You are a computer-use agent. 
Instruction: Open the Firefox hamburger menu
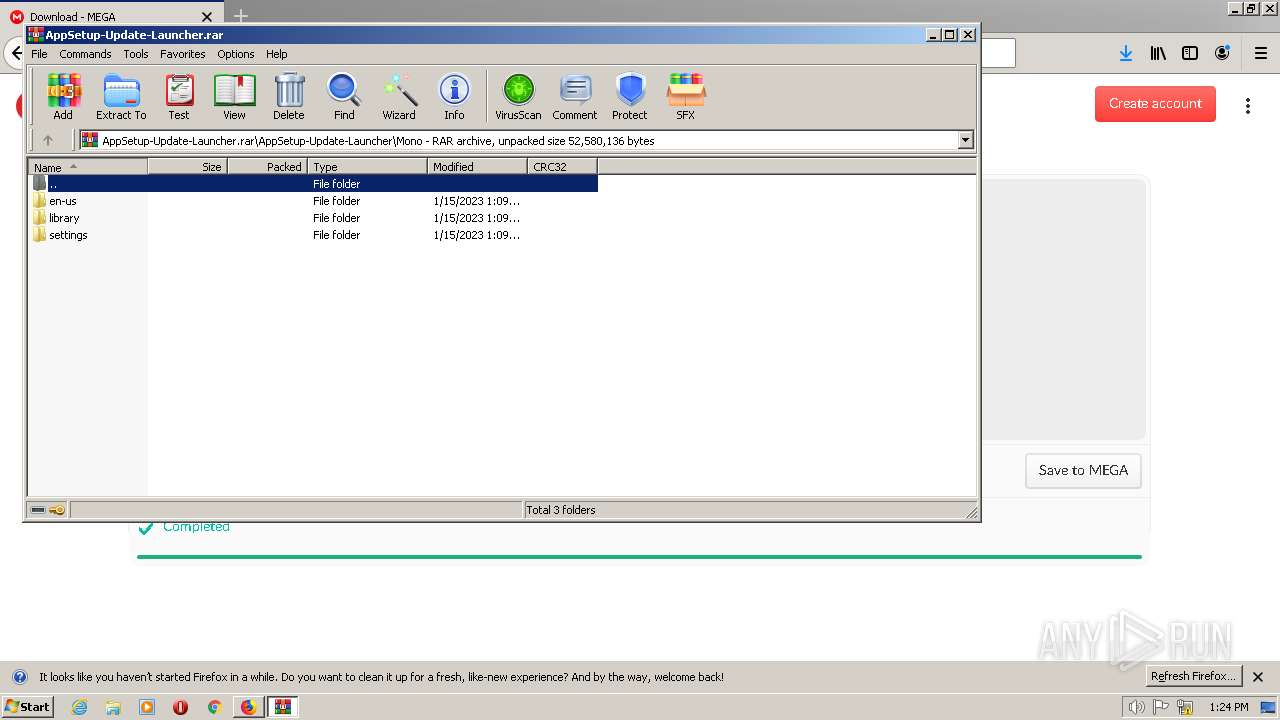1260,54
